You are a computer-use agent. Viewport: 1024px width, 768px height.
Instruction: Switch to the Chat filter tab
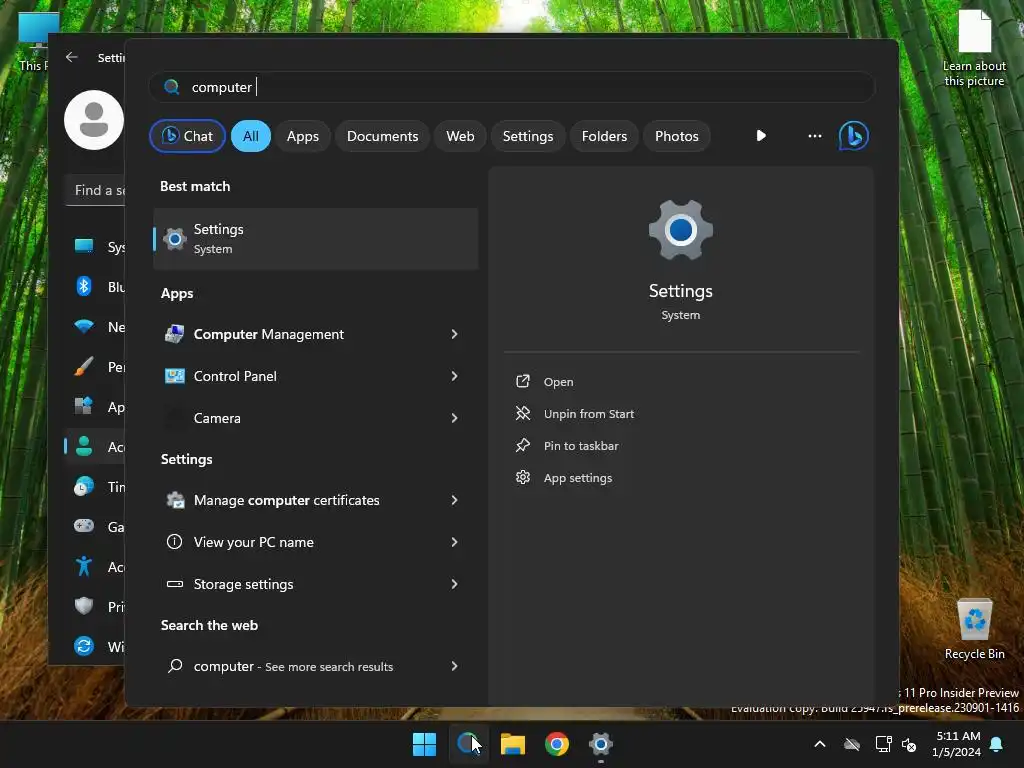click(x=187, y=136)
